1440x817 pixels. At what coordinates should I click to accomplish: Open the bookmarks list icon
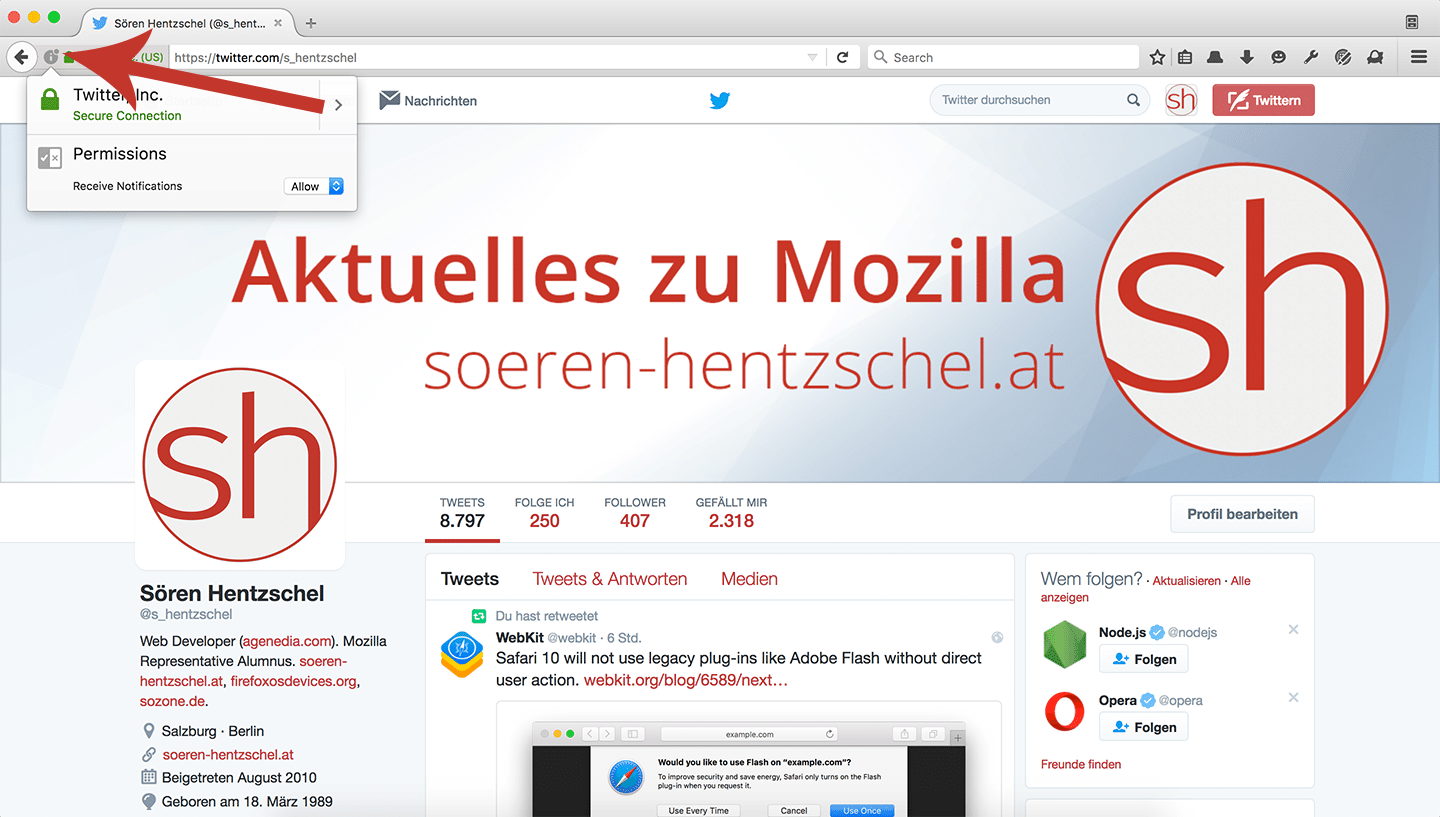pyautogui.click(x=1185, y=57)
